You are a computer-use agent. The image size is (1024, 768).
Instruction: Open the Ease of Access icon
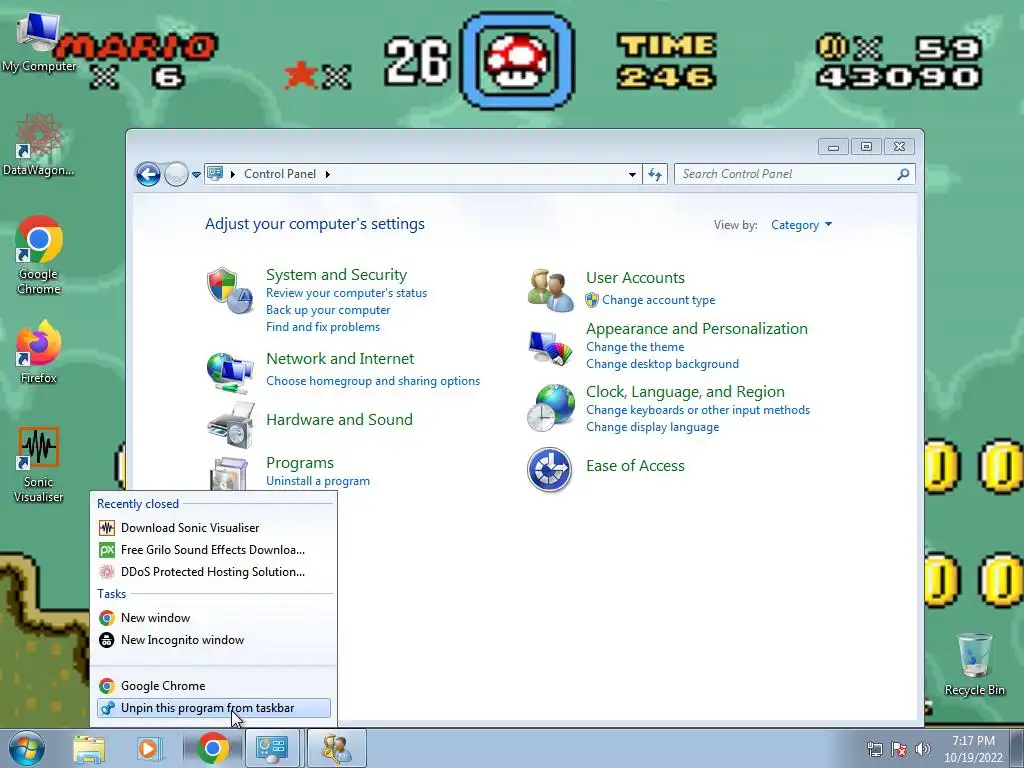[549, 470]
